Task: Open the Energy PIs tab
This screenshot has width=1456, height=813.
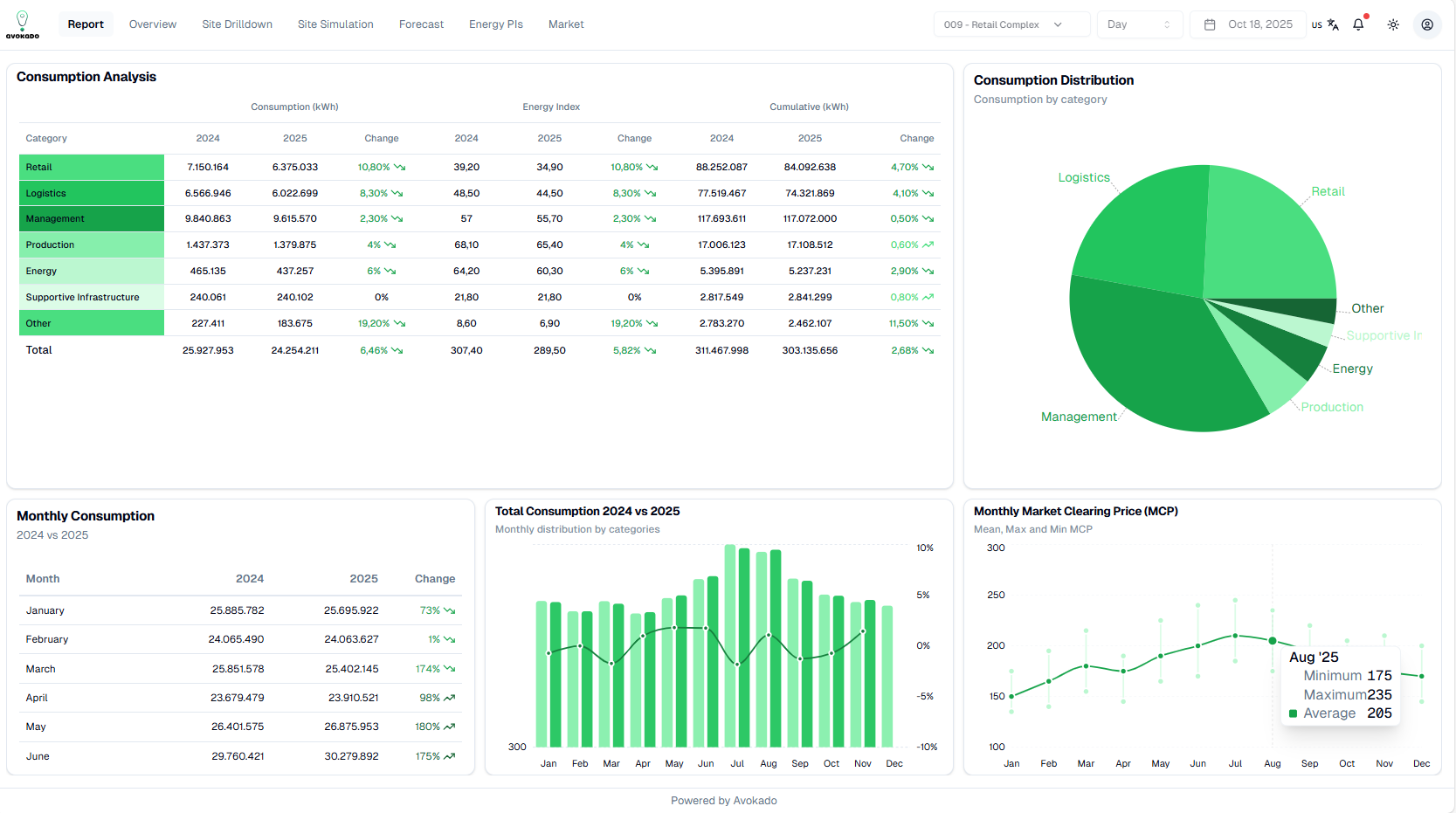Action: tap(496, 24)
